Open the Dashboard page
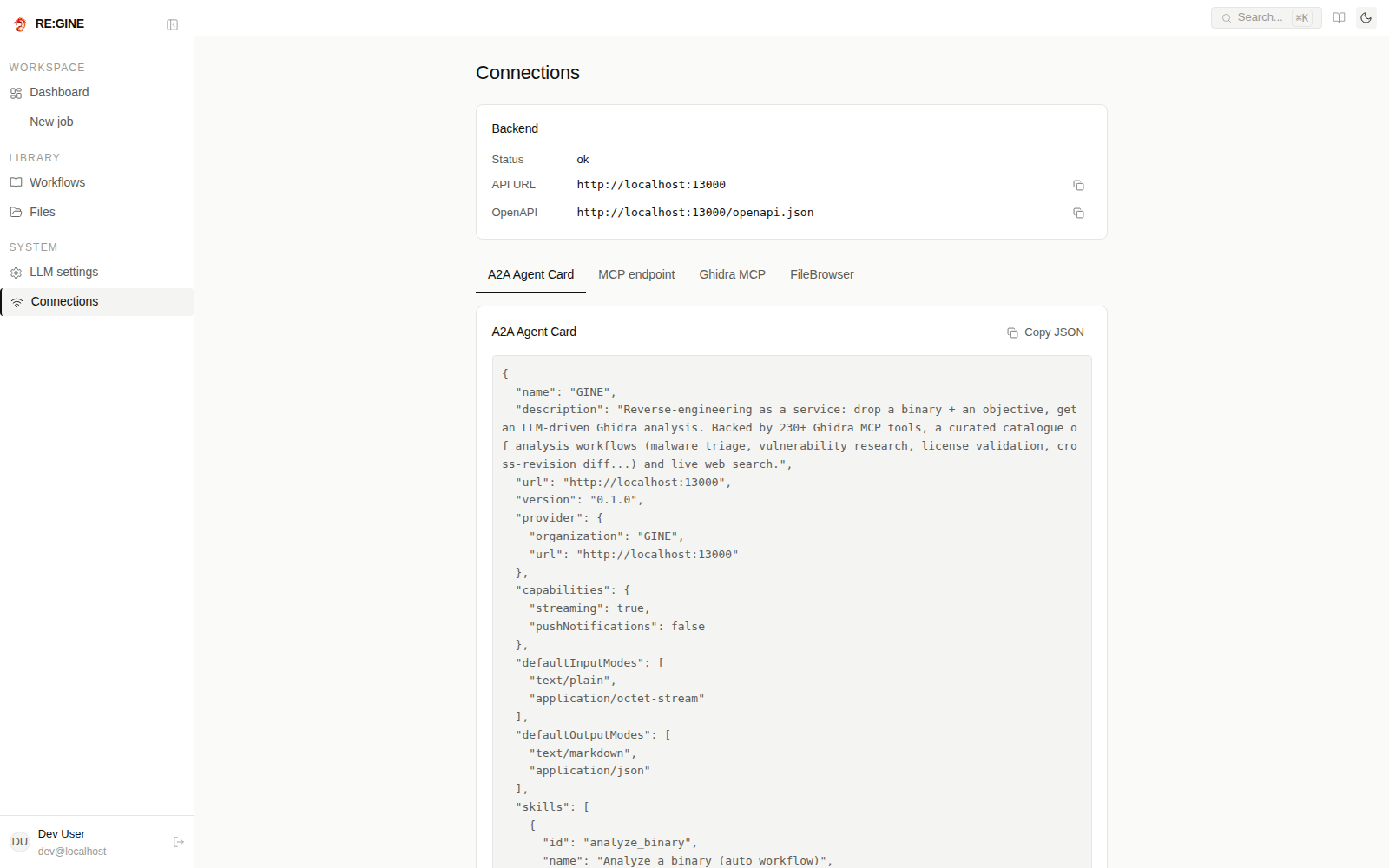The height and width of the screenshot is (868, 1389). (96, 92)
